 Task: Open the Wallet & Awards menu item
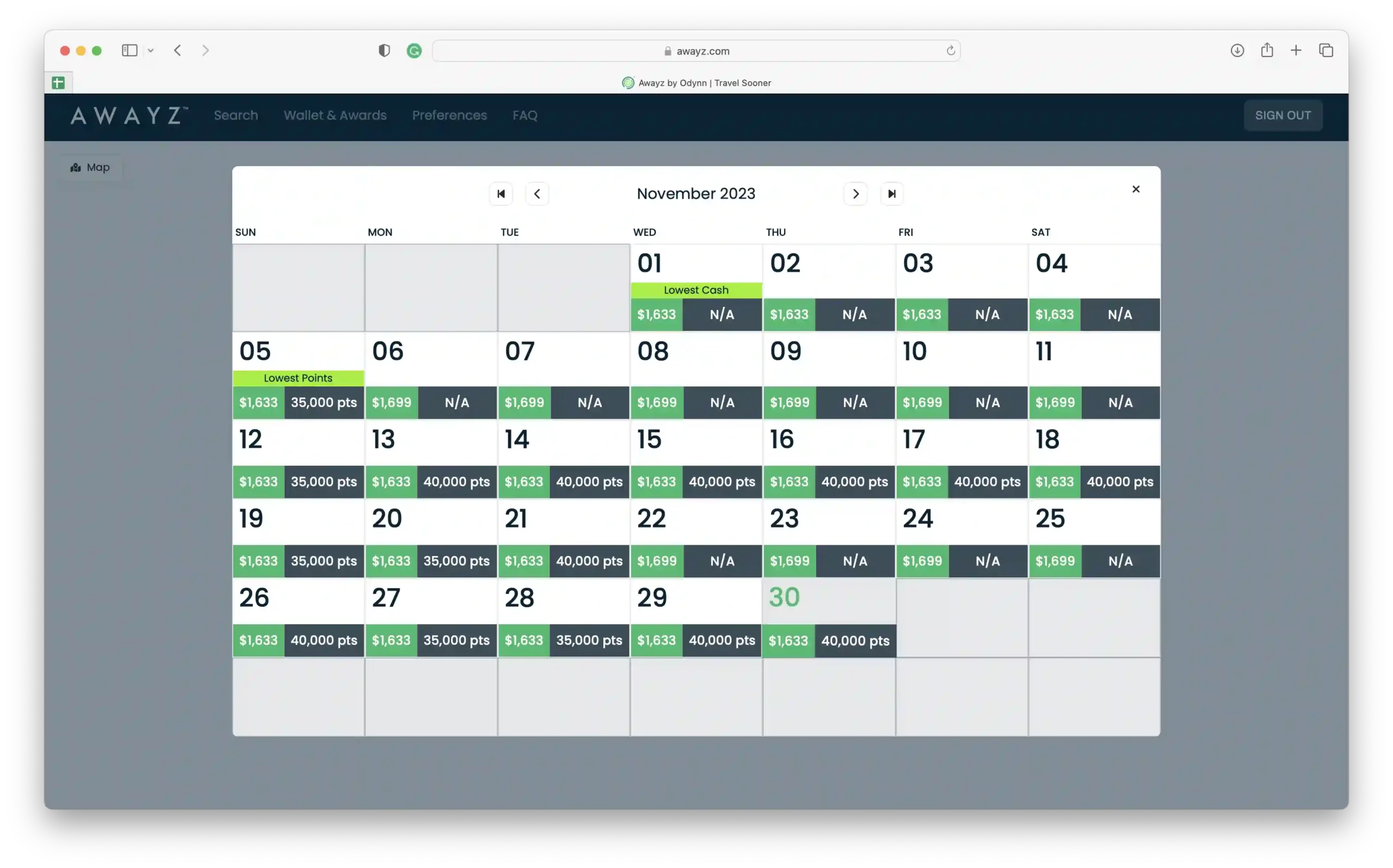click(335, 115)
